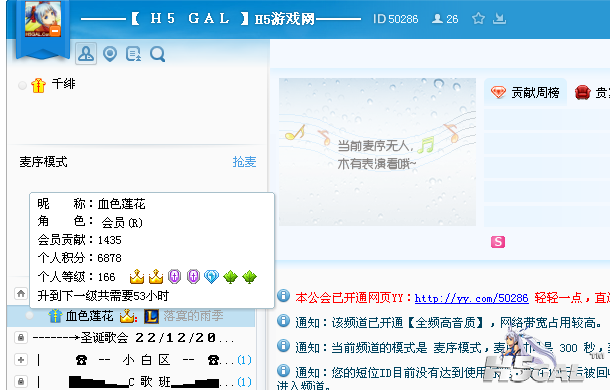Click the info icon before 该频道已开通 notice
This screenshot has height=390, width=610.
coord(284,321)
